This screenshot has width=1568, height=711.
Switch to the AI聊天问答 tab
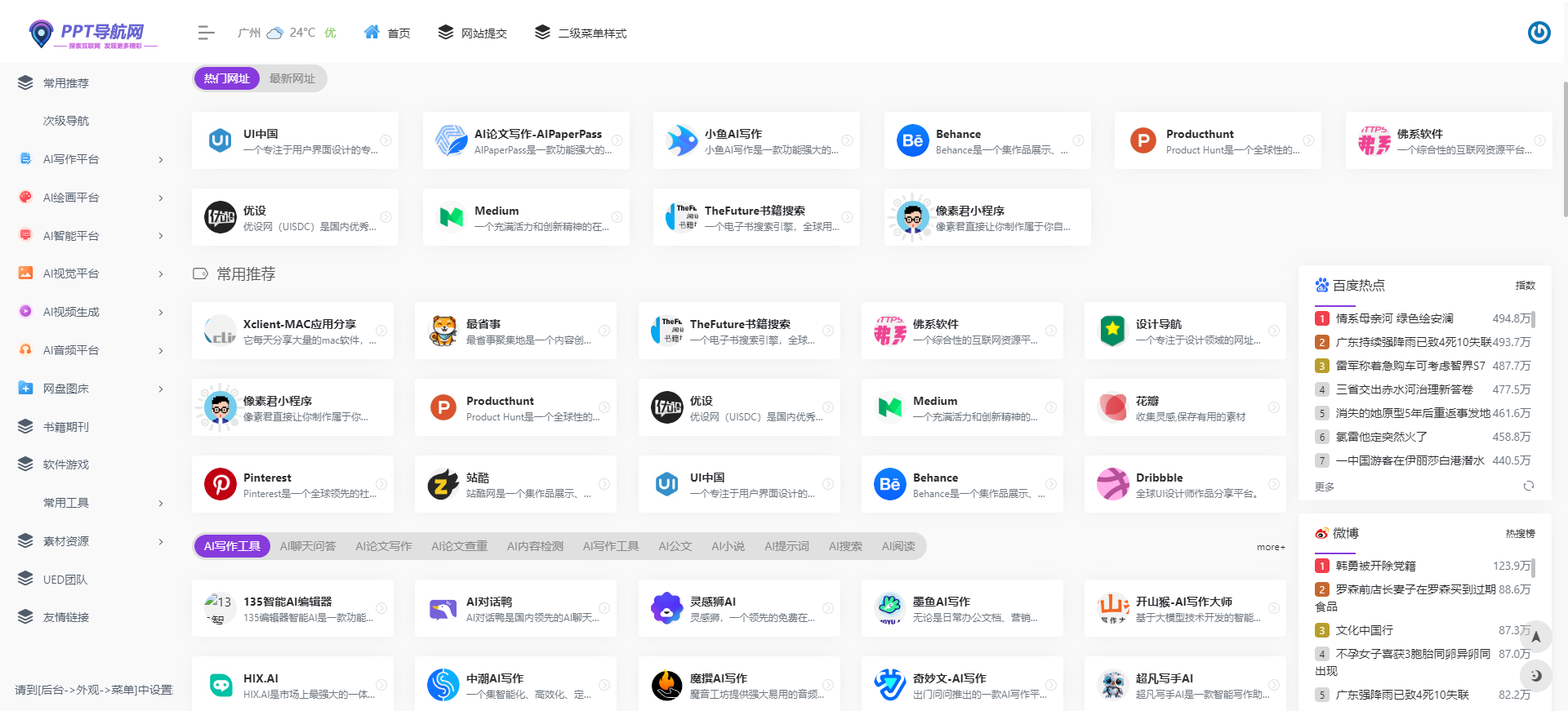[308, 546]
